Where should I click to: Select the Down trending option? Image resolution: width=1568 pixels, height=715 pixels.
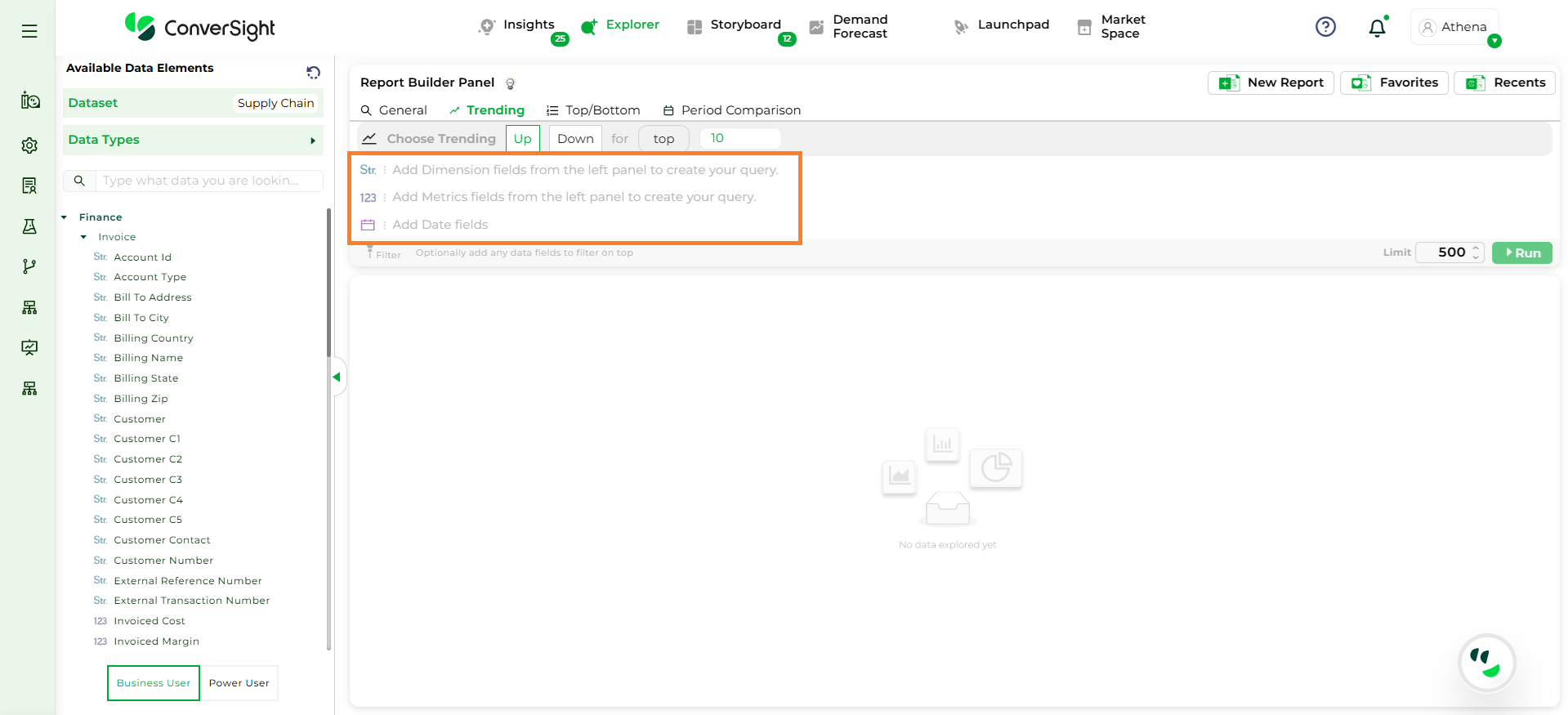(x=575, y=139)
